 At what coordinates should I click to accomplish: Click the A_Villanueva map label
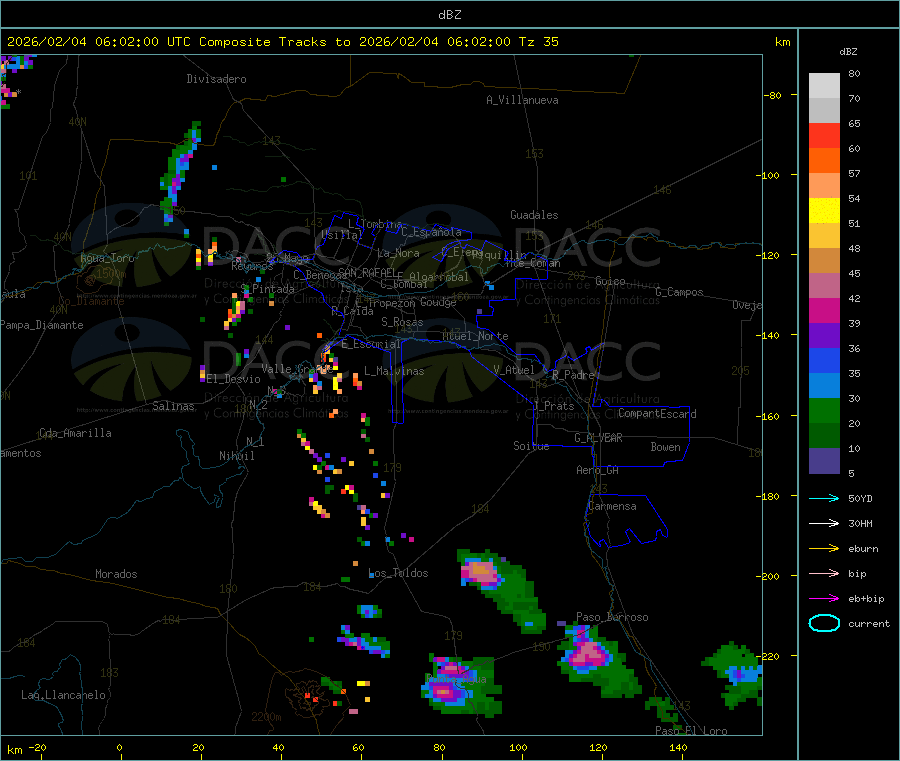point(522,100)
